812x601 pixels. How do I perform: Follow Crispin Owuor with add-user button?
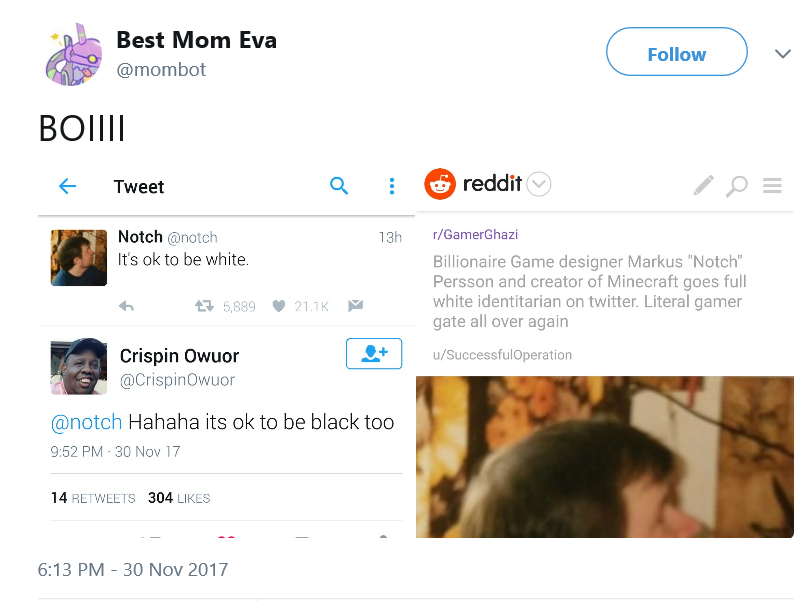(x=374, y=354)
